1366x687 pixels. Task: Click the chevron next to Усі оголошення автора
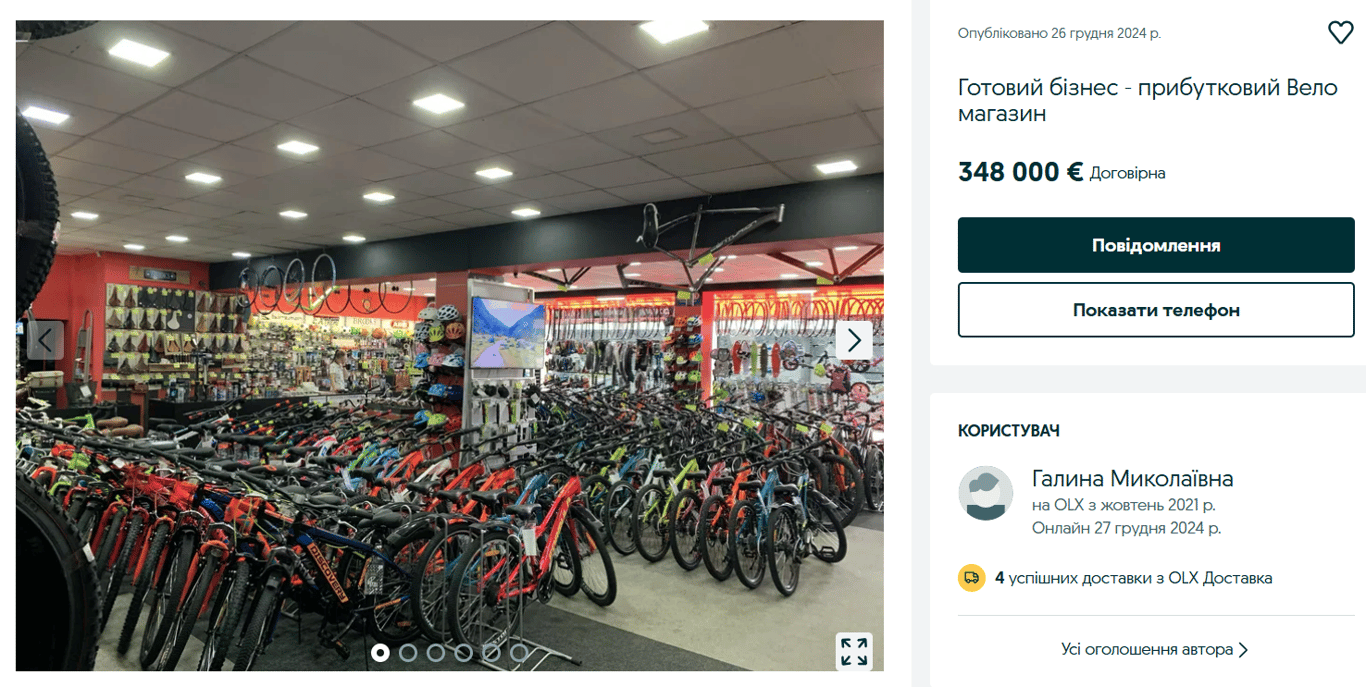[x=1243, y=650]
